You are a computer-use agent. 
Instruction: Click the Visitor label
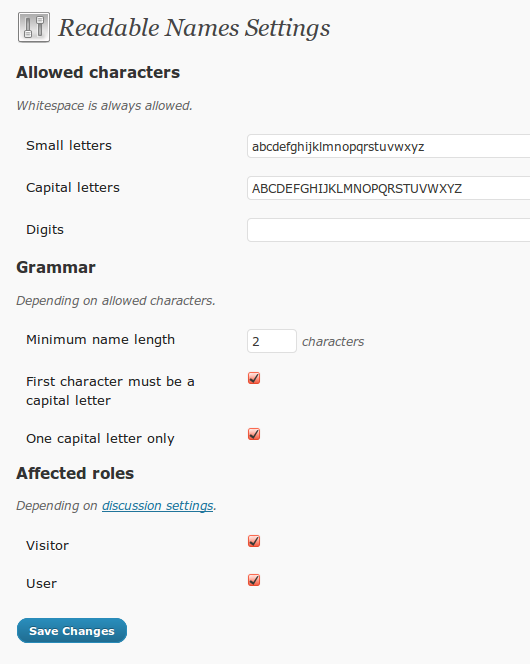pos(47,545)
